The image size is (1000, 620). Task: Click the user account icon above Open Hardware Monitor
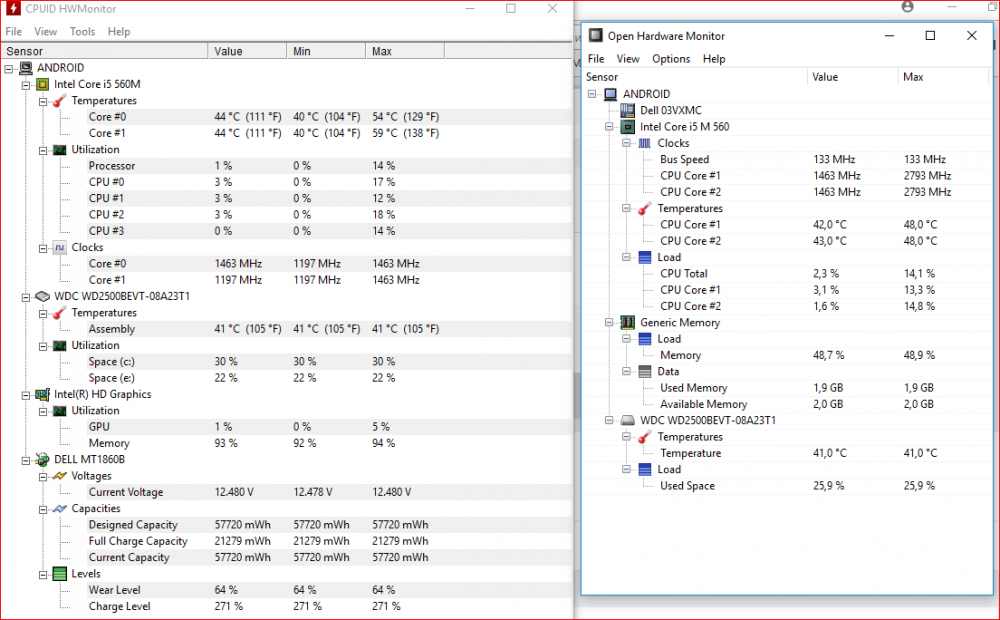click(x=908, y=6)
